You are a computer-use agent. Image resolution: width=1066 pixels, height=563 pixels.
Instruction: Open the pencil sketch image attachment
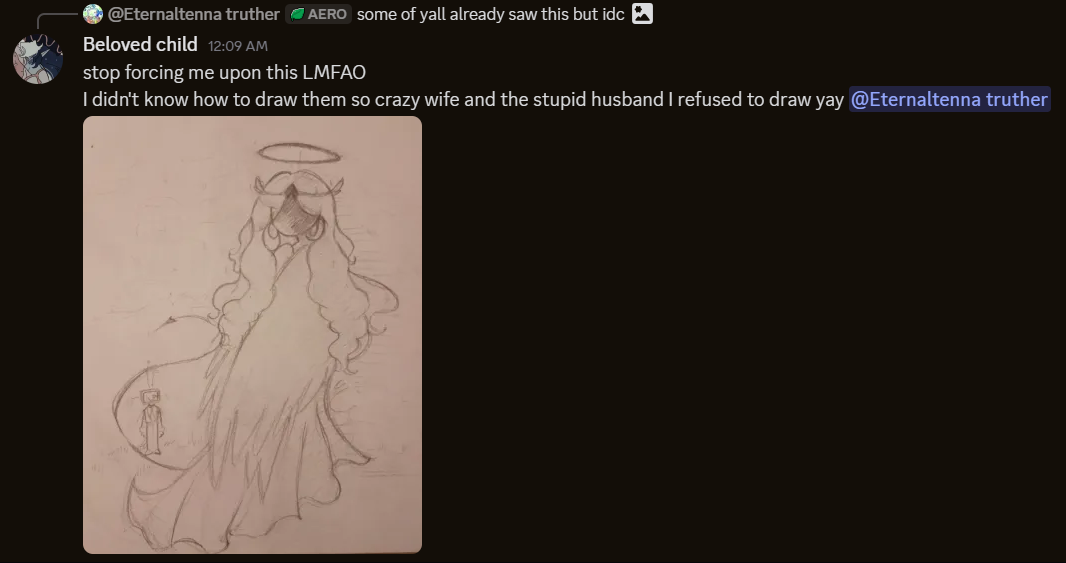click(x=252, y=335)
